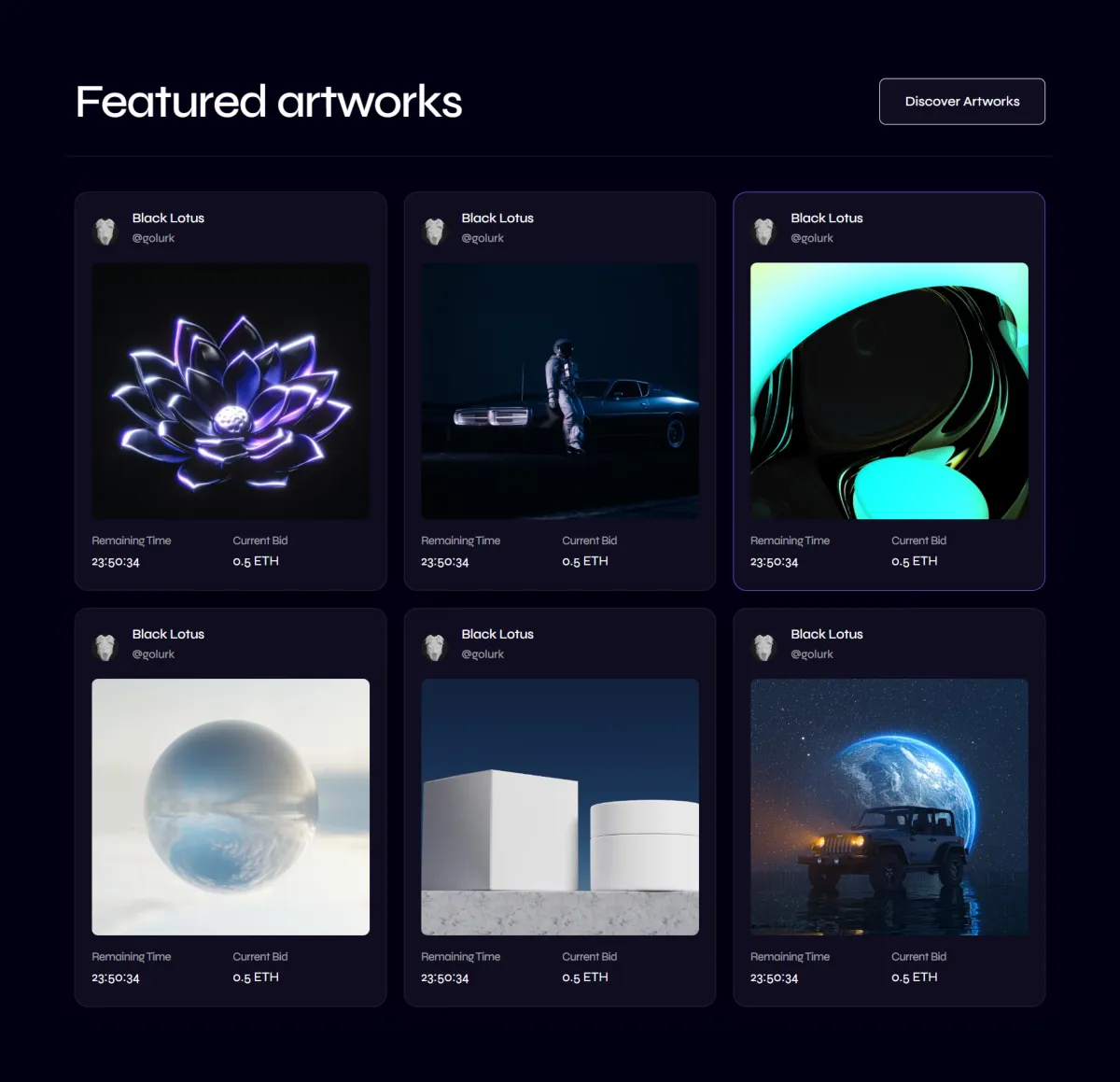Click the avatar icon on the white cube card
The width and height of the screenshot is (1120, 1082).
tap(435, 647)
